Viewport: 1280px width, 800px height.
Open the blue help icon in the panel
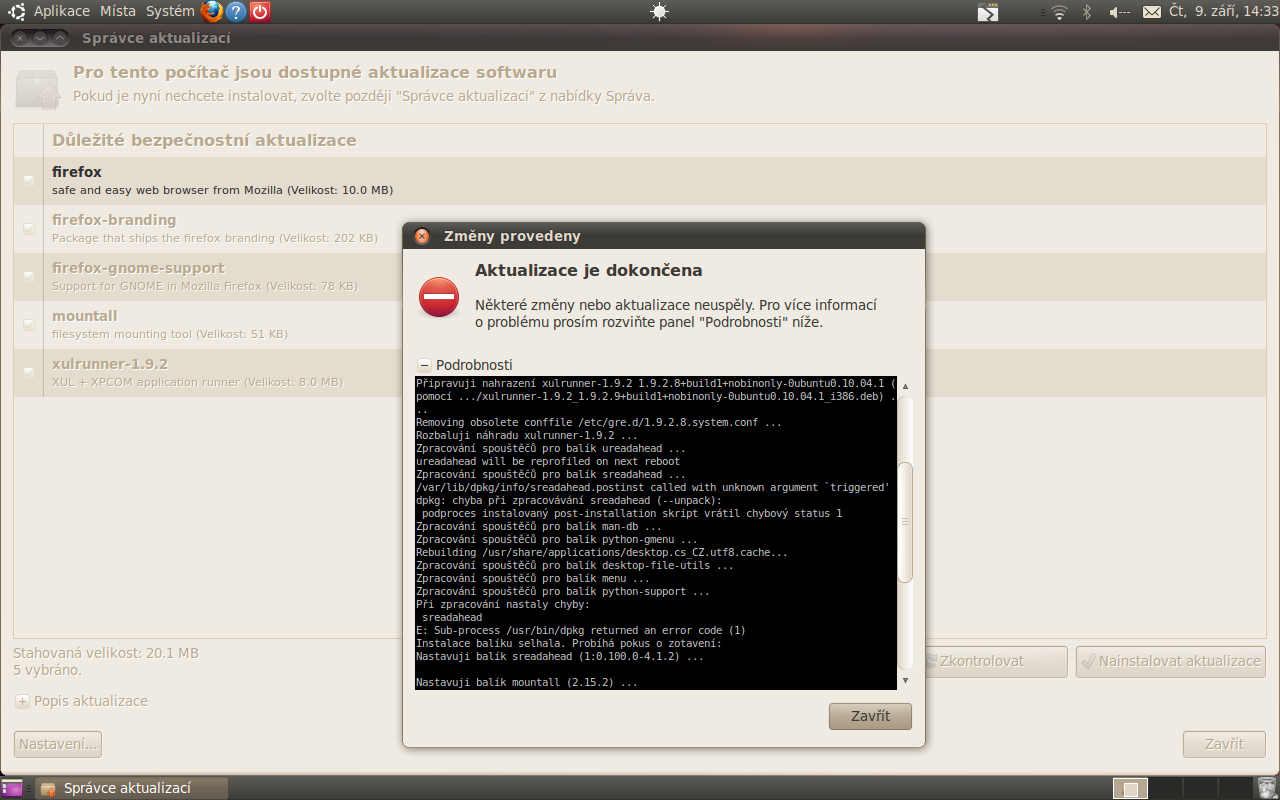236,12
